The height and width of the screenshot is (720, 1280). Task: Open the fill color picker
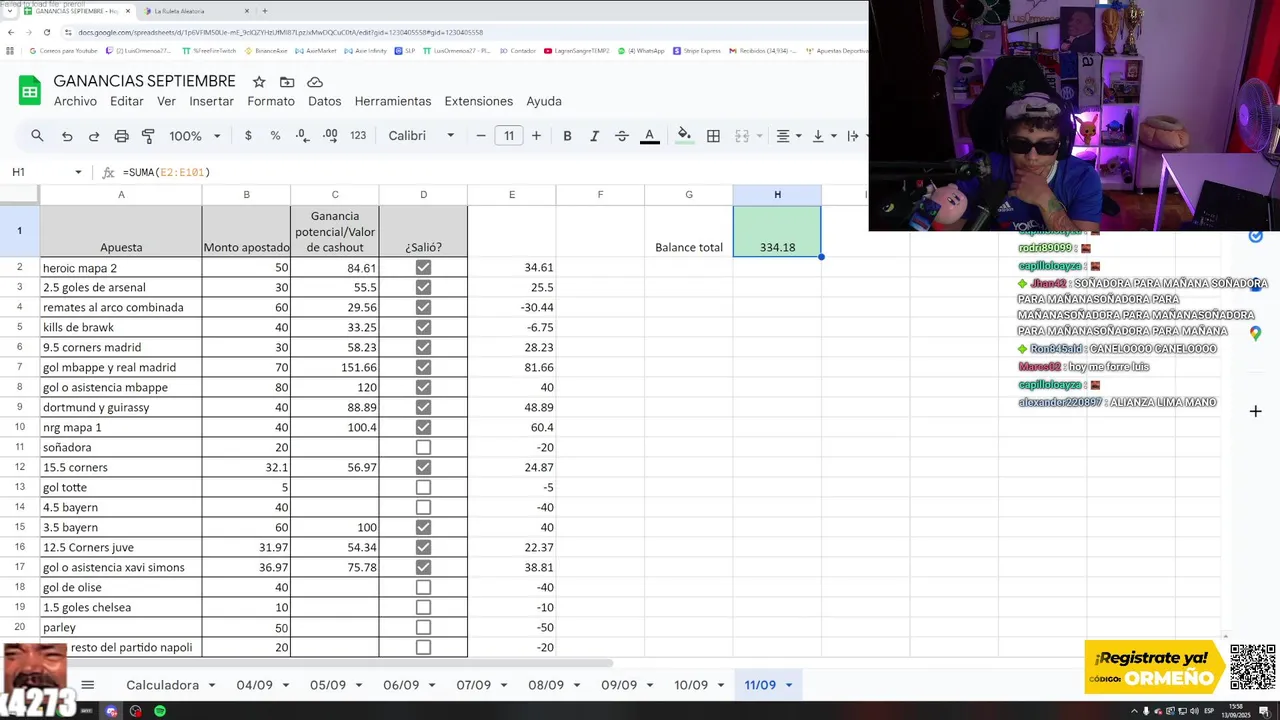(x=684, y=136)
